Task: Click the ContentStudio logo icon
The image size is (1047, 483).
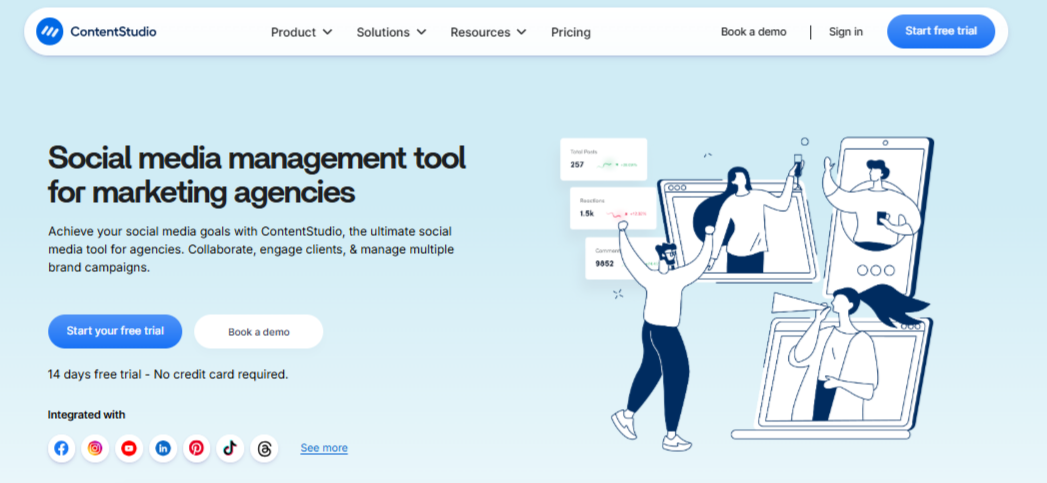Action: pos(50,32)
